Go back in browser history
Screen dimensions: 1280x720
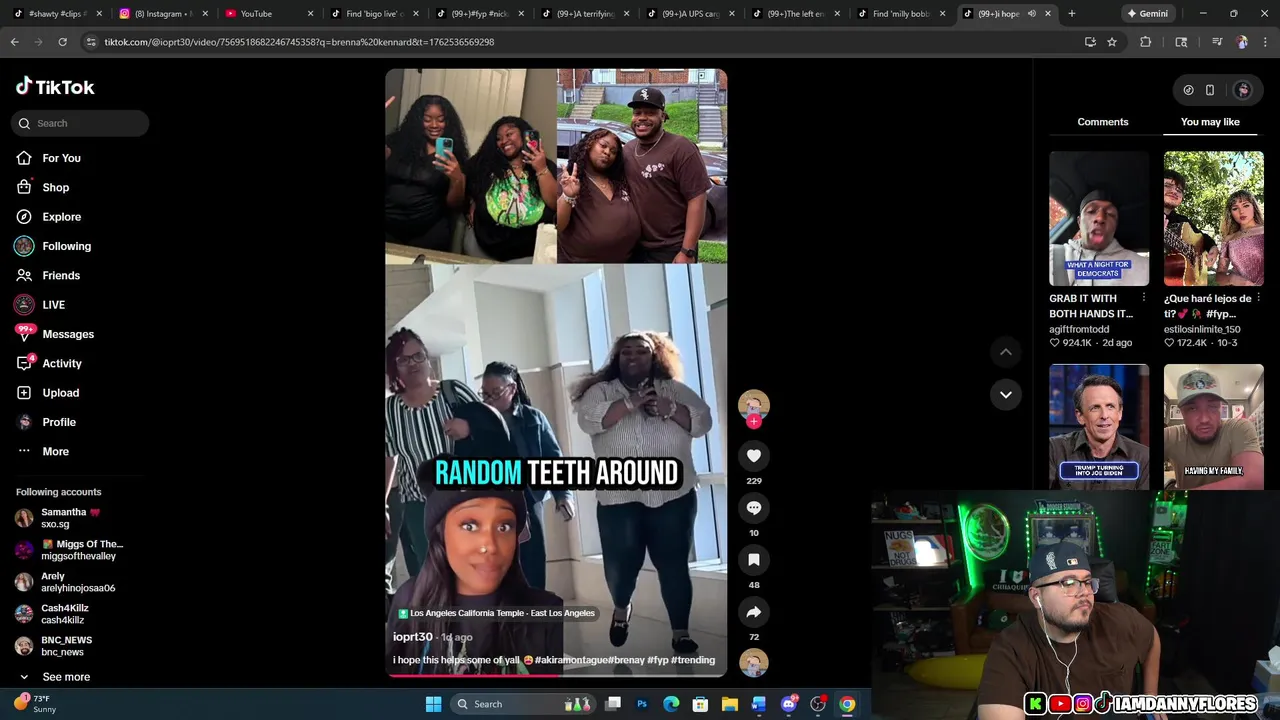click(14, 42)
